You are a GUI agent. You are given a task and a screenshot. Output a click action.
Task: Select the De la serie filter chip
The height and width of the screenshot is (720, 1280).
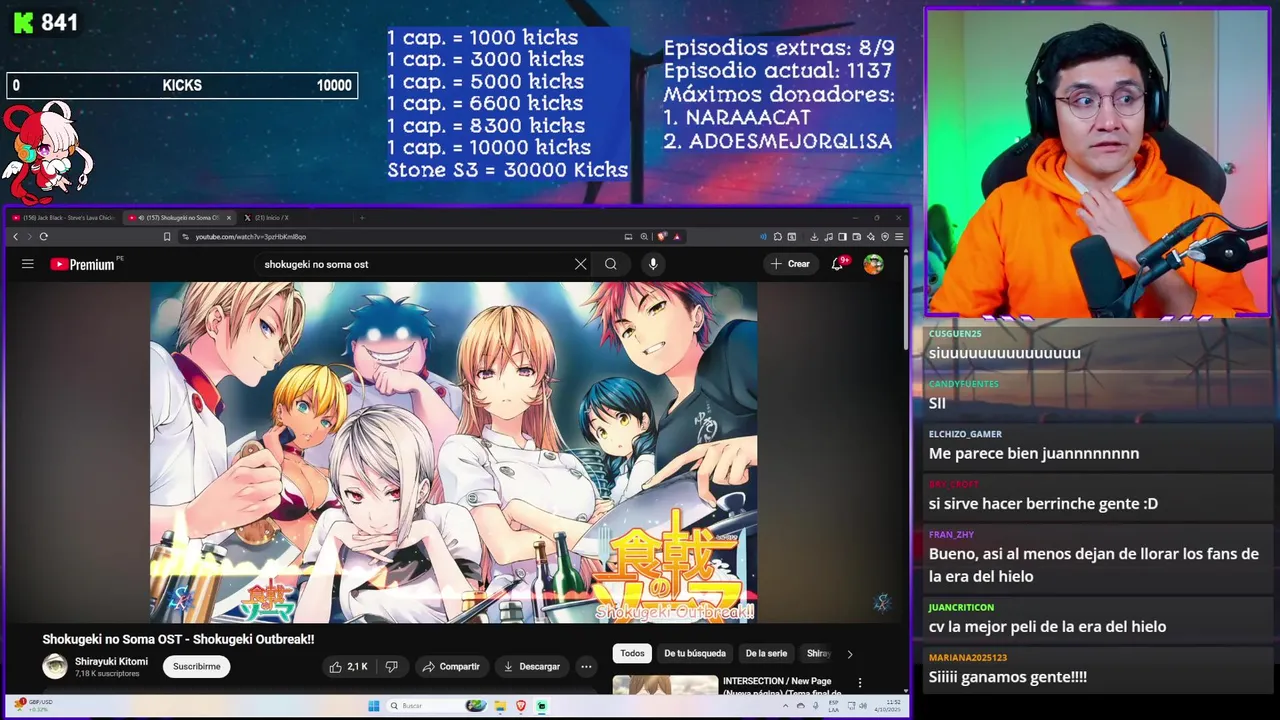766,654
